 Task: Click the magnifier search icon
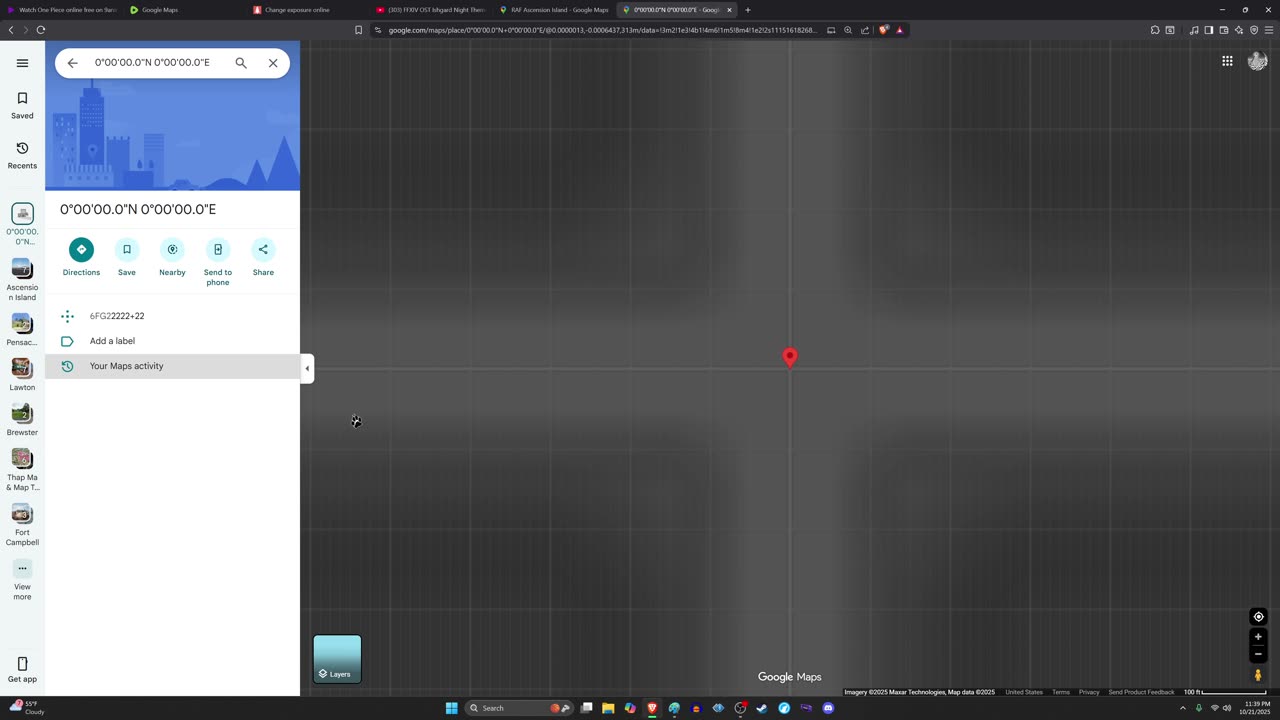[241, 63]
